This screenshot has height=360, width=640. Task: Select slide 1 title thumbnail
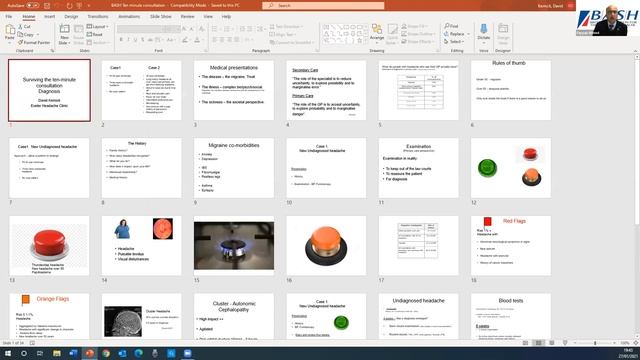(x=49, y=90)
